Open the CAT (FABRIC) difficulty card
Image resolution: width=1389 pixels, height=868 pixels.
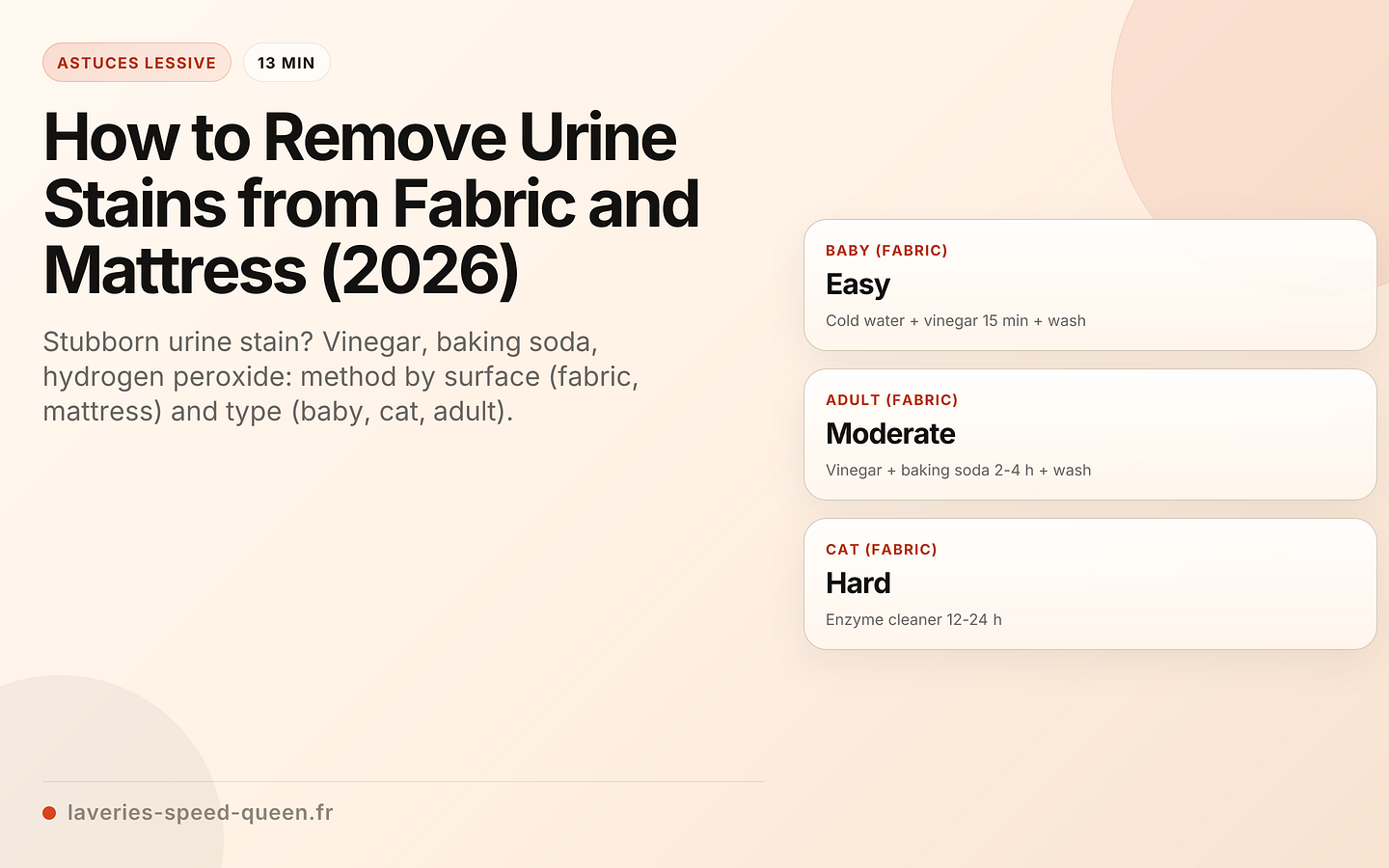tap(1090, 583)
